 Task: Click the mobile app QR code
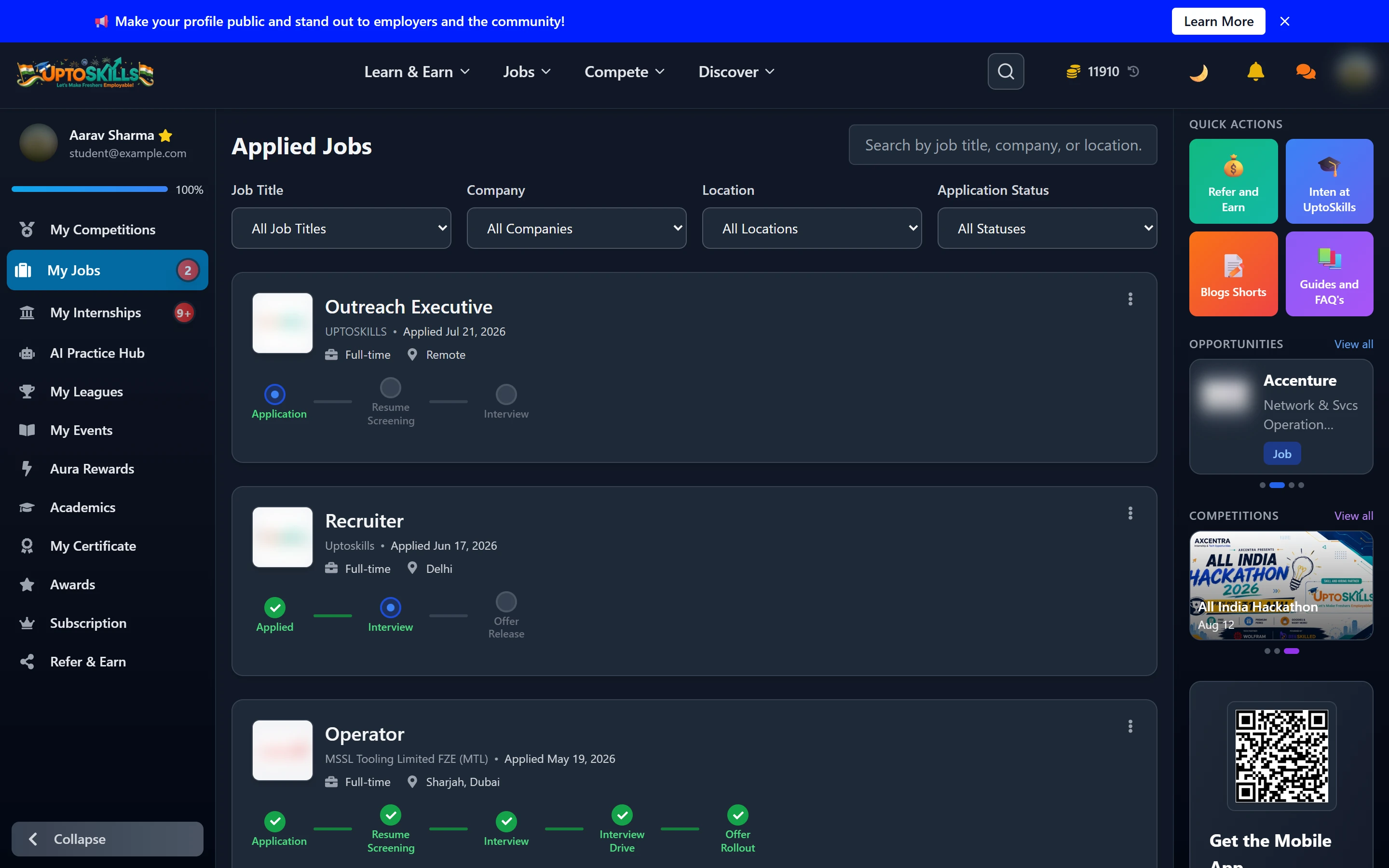tap(1281, 756)
